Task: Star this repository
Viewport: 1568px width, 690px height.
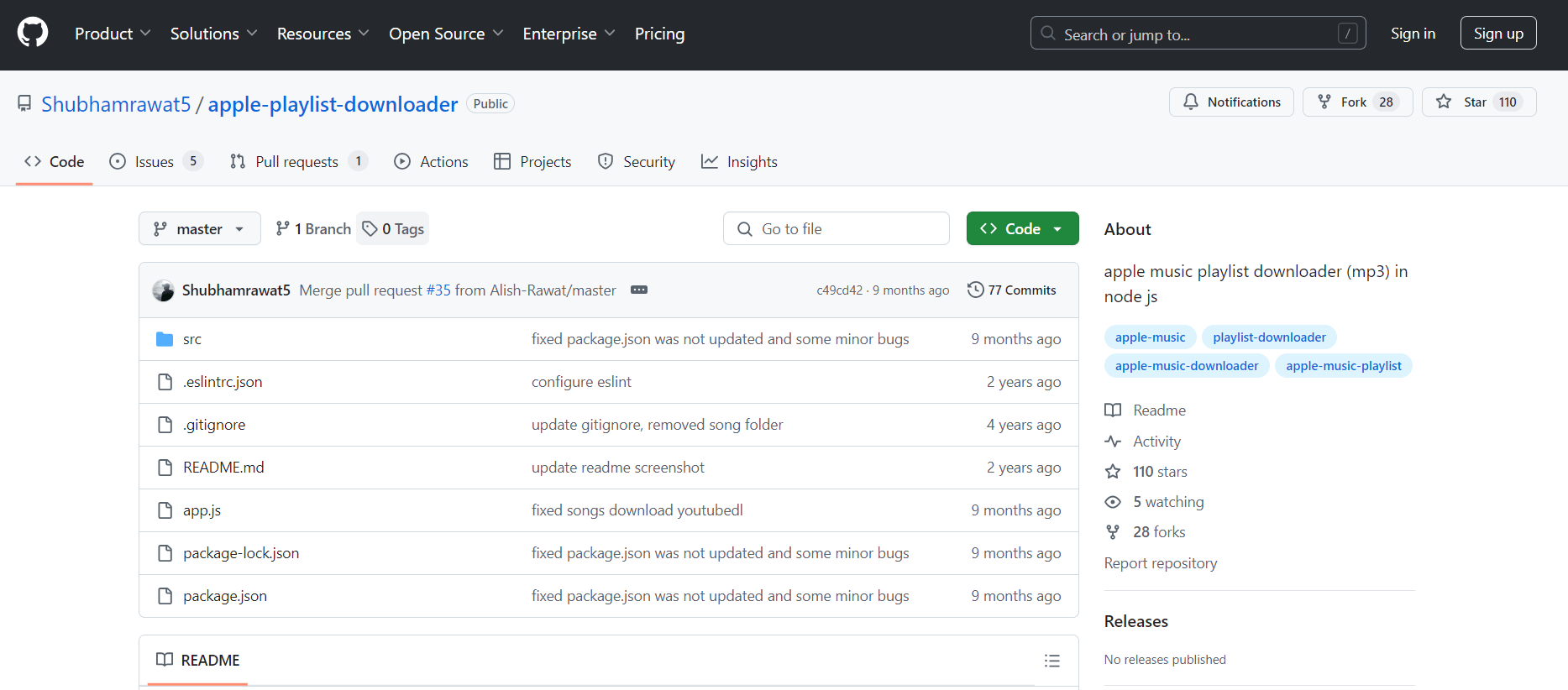Action: pos(1478,102)
